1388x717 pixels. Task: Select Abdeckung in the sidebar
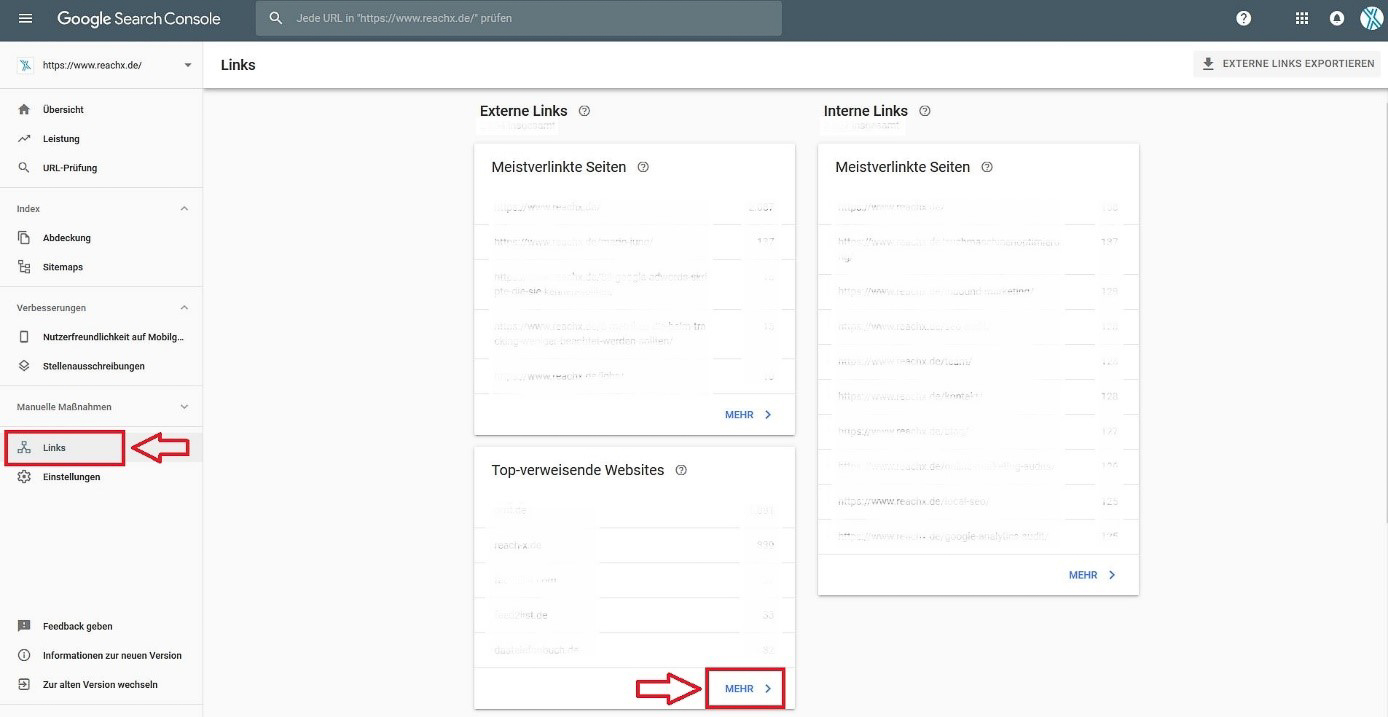coord(66,238)
